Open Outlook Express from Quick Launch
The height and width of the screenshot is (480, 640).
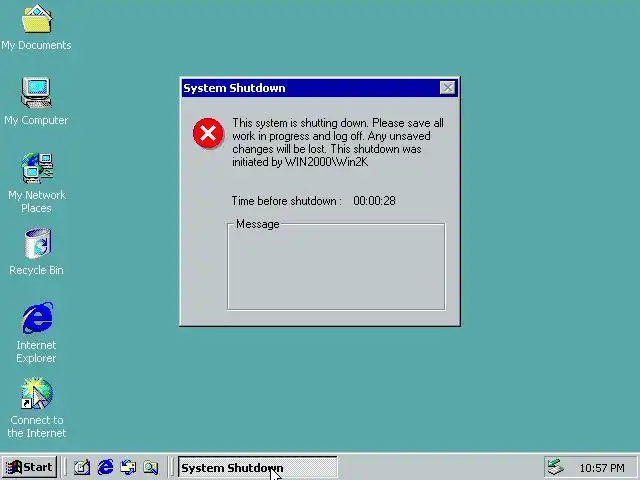[128, 467]
